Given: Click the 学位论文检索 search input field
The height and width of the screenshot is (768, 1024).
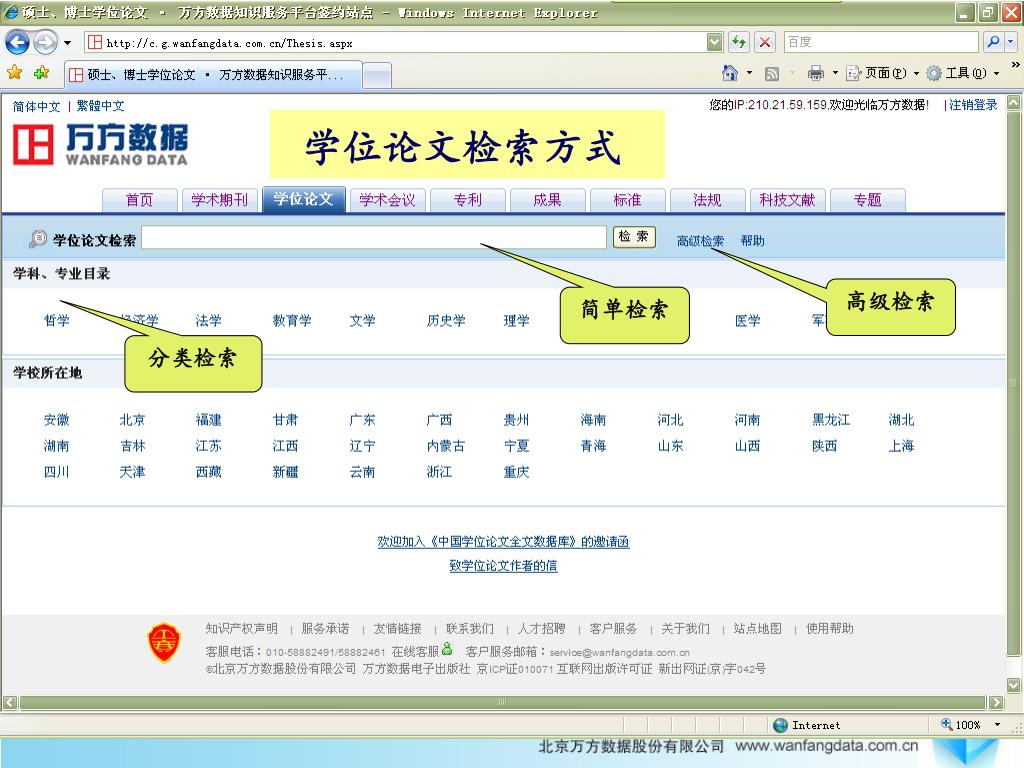Looking at the screenshot, I should [x=374, y=237].
